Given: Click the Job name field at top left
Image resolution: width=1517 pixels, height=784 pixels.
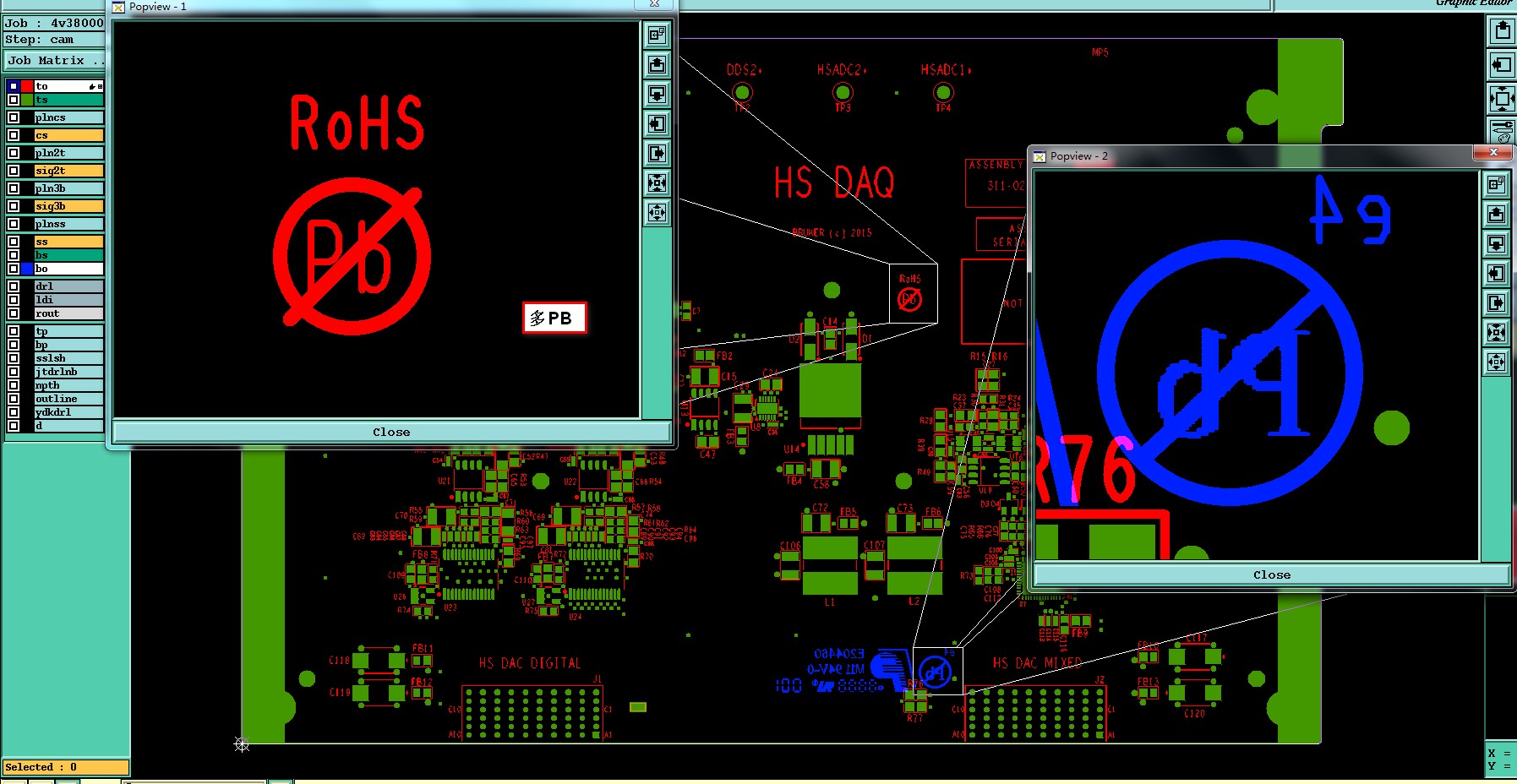Looking at the screenshot, I should (54, 24).
